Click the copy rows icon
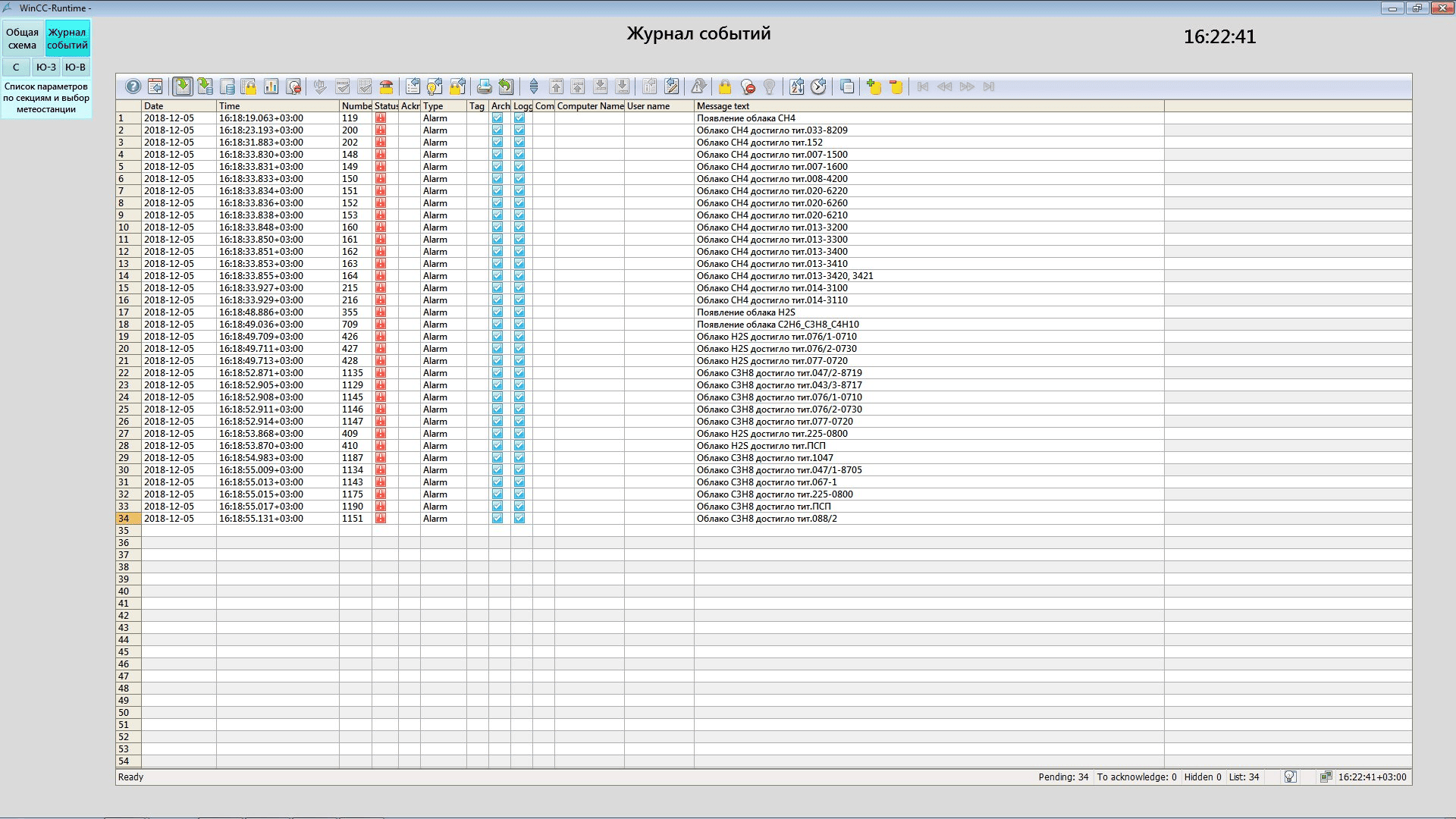The width and height of the screenshot is (1456, 819). [x=847, y=86]
